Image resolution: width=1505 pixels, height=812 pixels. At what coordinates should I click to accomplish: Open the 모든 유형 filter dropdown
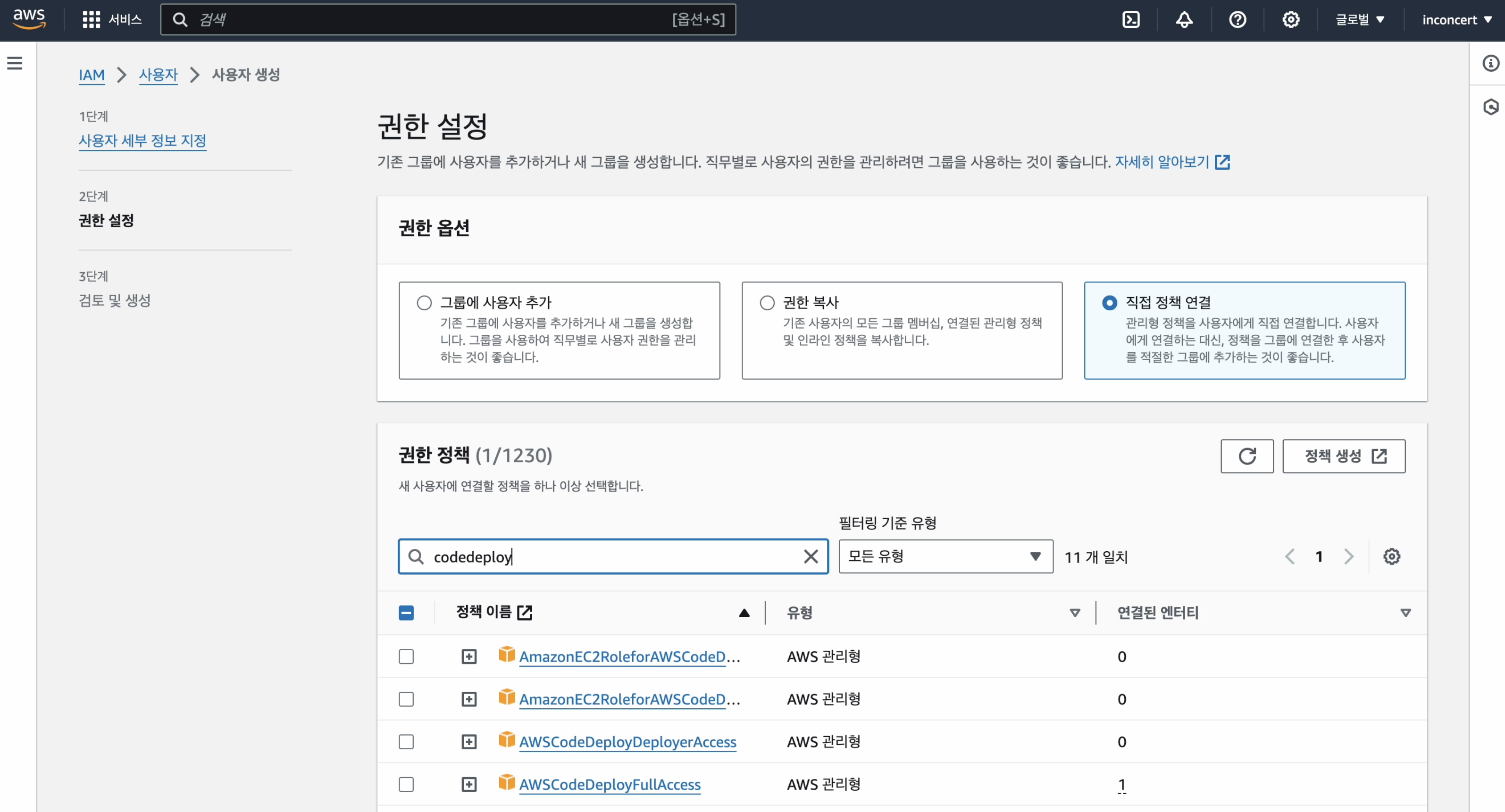click(x=945, y=556)
